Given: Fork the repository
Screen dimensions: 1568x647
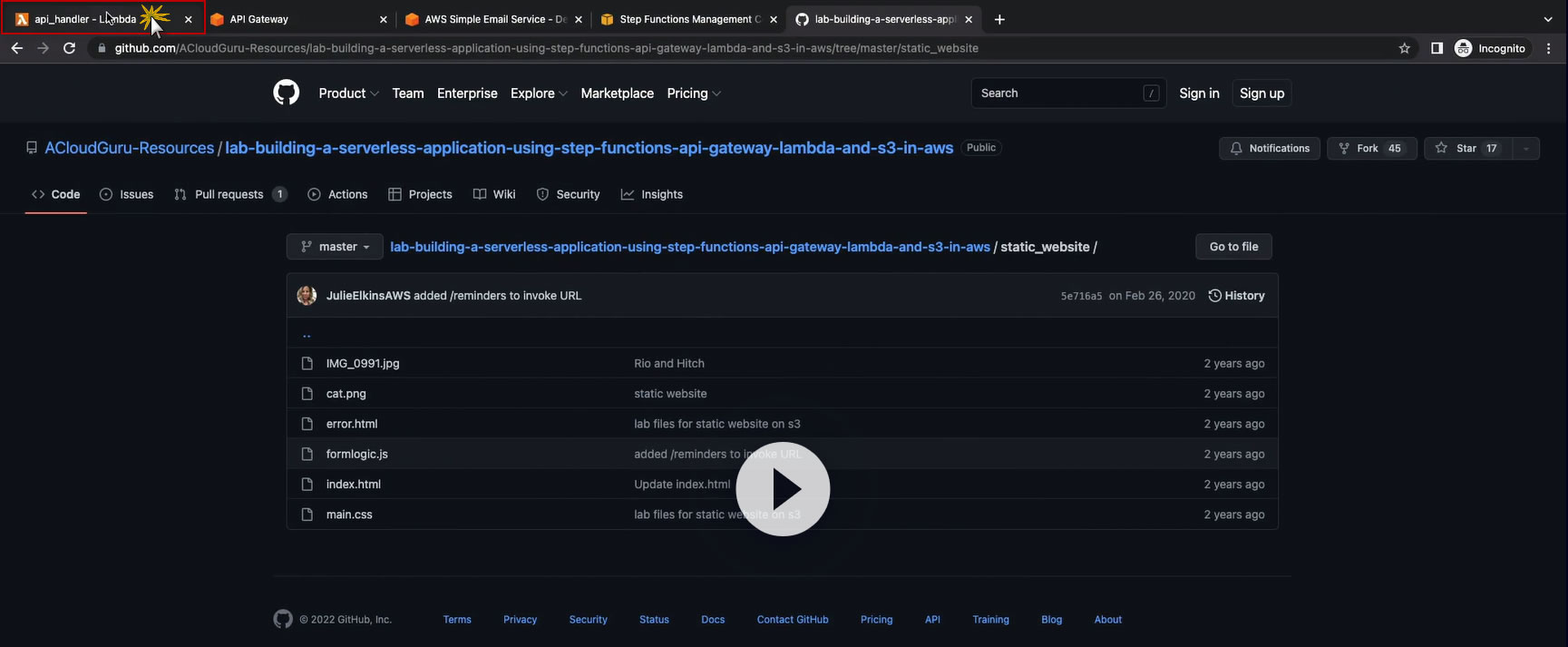Looking at the screenshot, I should pos(1371,148).
